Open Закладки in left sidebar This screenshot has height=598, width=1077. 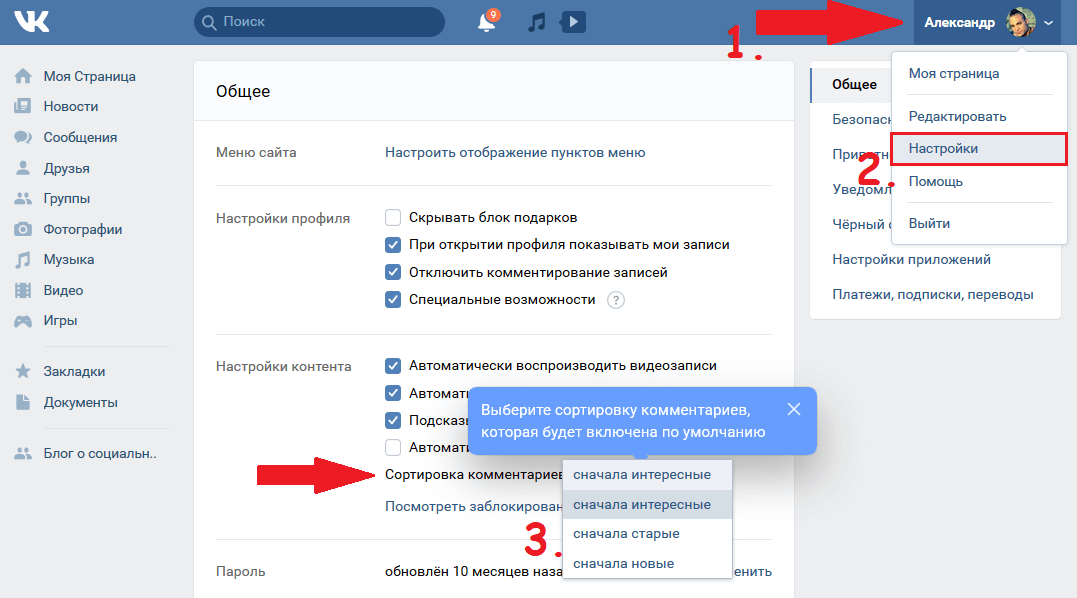[x=74, y=371]
